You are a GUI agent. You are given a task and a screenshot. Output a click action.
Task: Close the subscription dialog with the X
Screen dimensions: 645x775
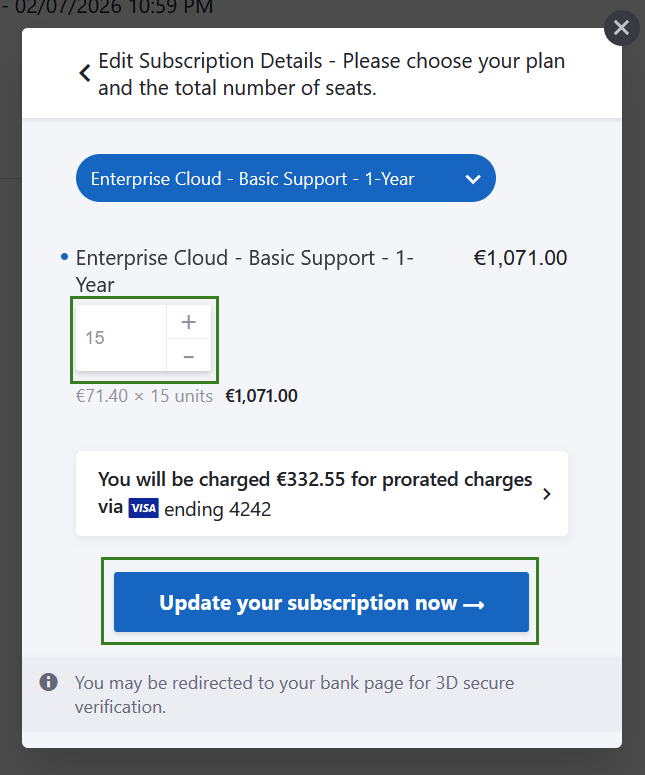621,28
